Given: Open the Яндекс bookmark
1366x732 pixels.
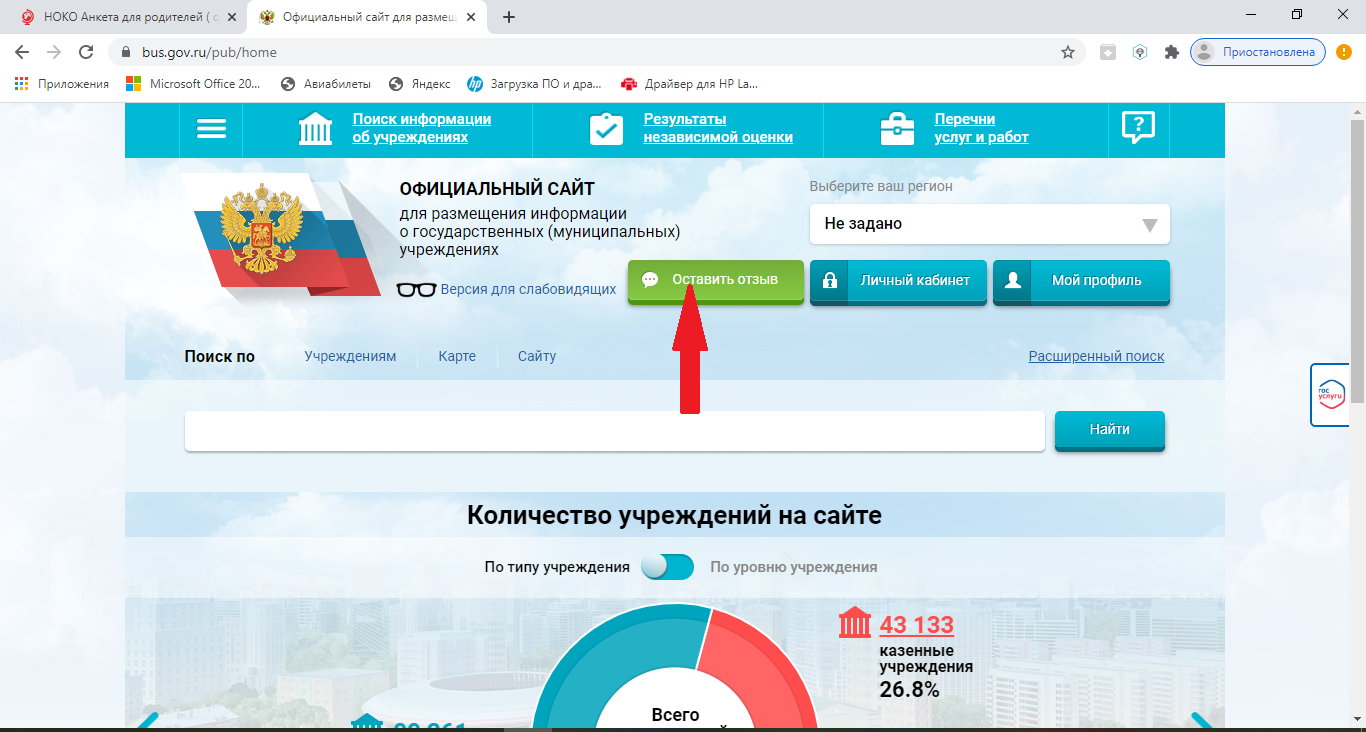Looking at the screenshot, I should pyautogui.click(x=420, y=84).
